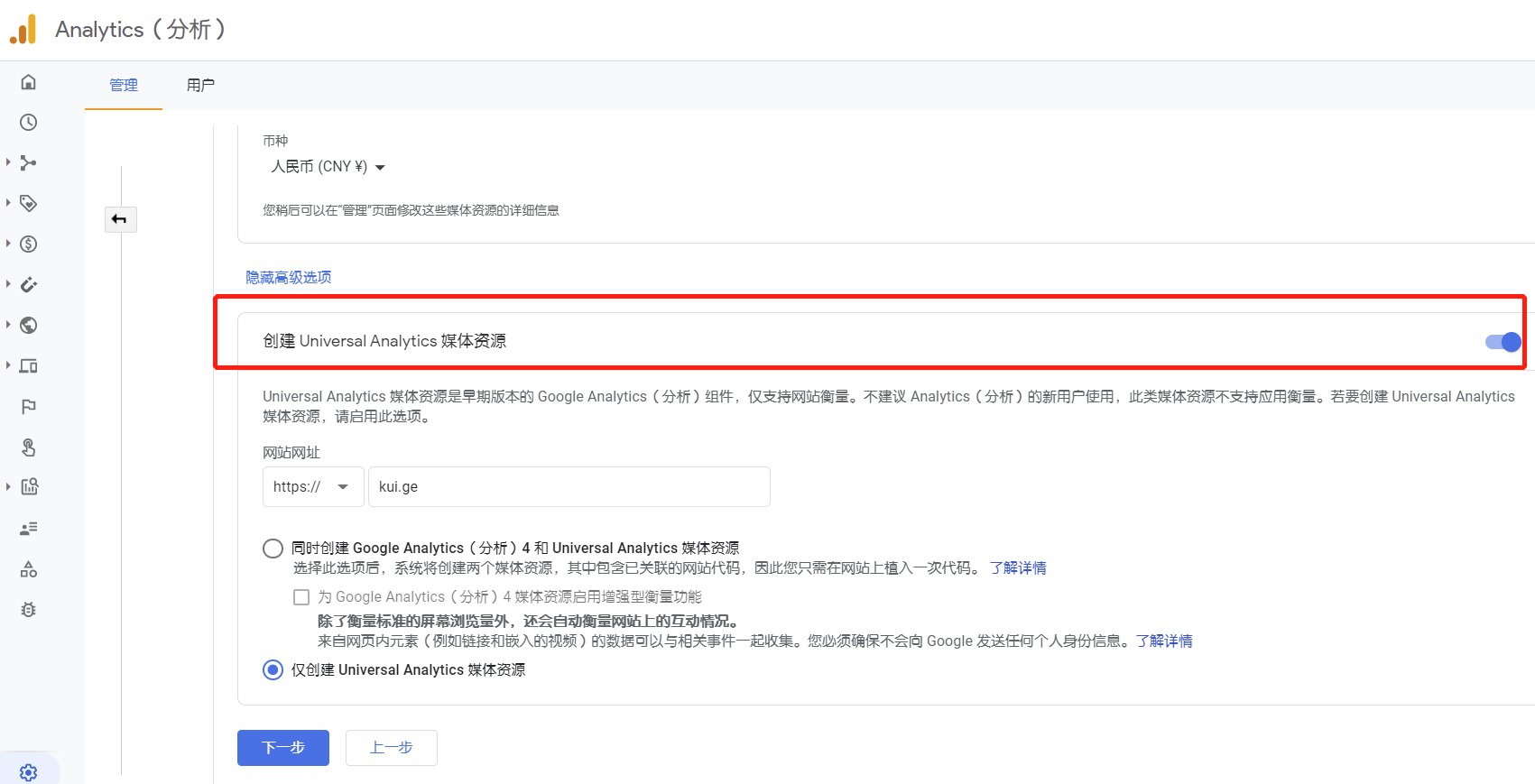The height and width of the screenshot is (784, 1535).
Task: Expand the Acquisition sidebar arrow
Action: click(8, 162)
